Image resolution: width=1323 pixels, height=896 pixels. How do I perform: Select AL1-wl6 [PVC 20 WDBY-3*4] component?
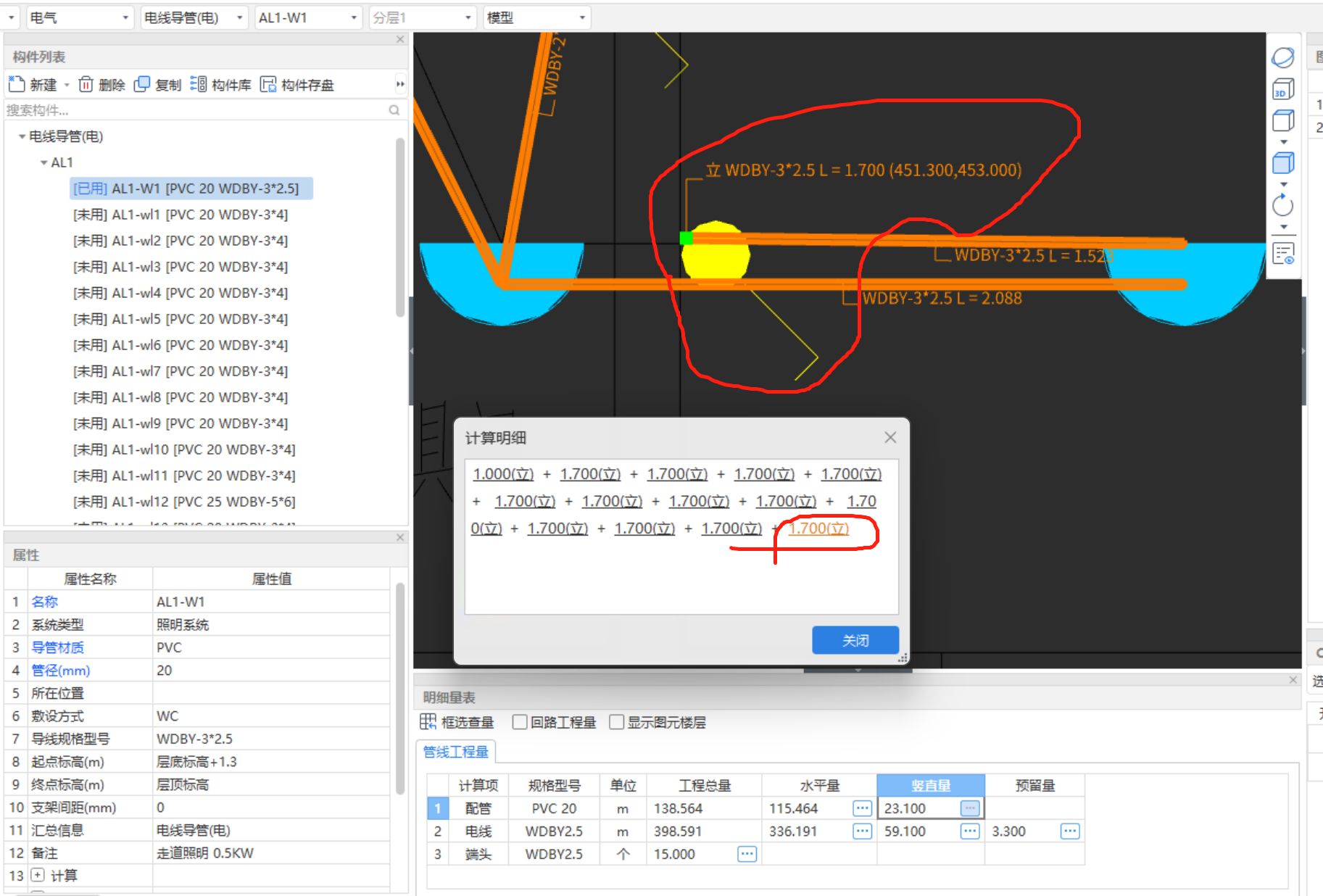181,345
